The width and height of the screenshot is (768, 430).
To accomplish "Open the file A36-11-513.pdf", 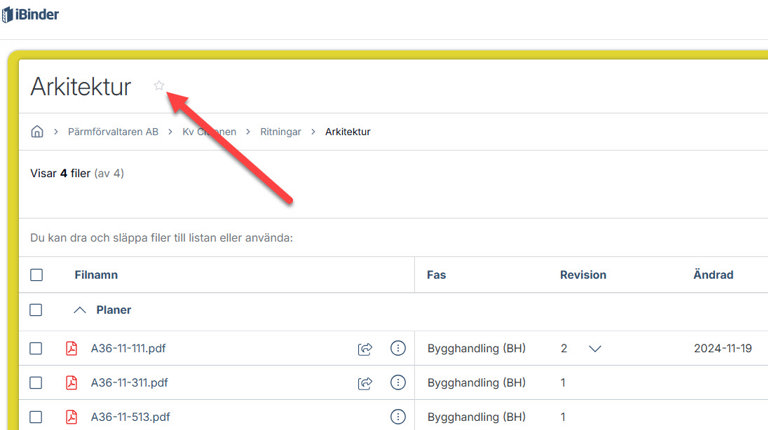I will pos(129,417).
